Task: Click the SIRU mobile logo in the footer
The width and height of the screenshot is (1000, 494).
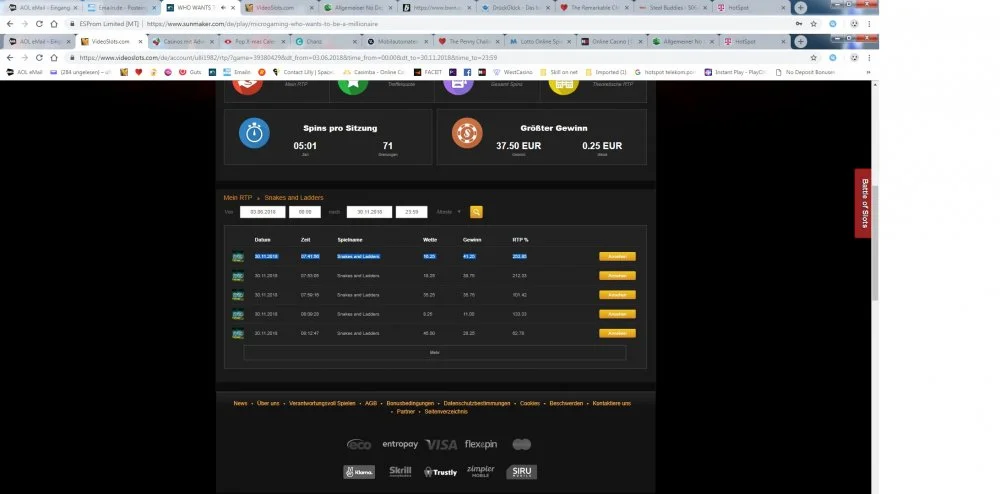Action: pyautogui.click(x=522, y=472)
